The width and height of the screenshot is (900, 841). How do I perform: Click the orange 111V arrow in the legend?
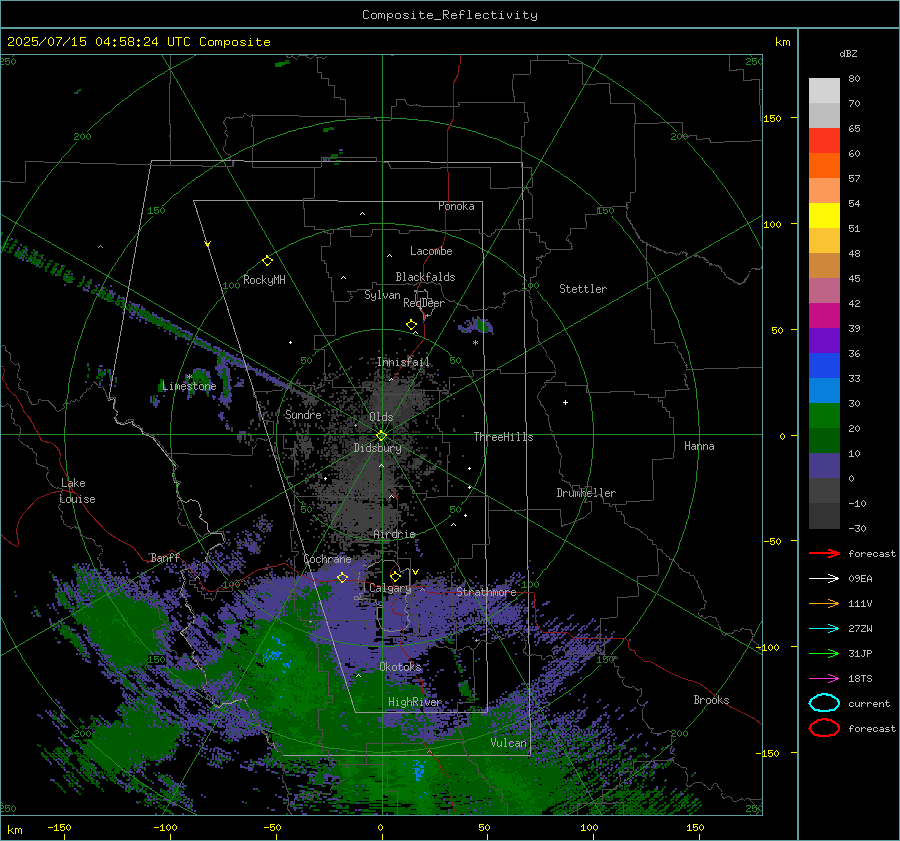(x=824, y=603)
